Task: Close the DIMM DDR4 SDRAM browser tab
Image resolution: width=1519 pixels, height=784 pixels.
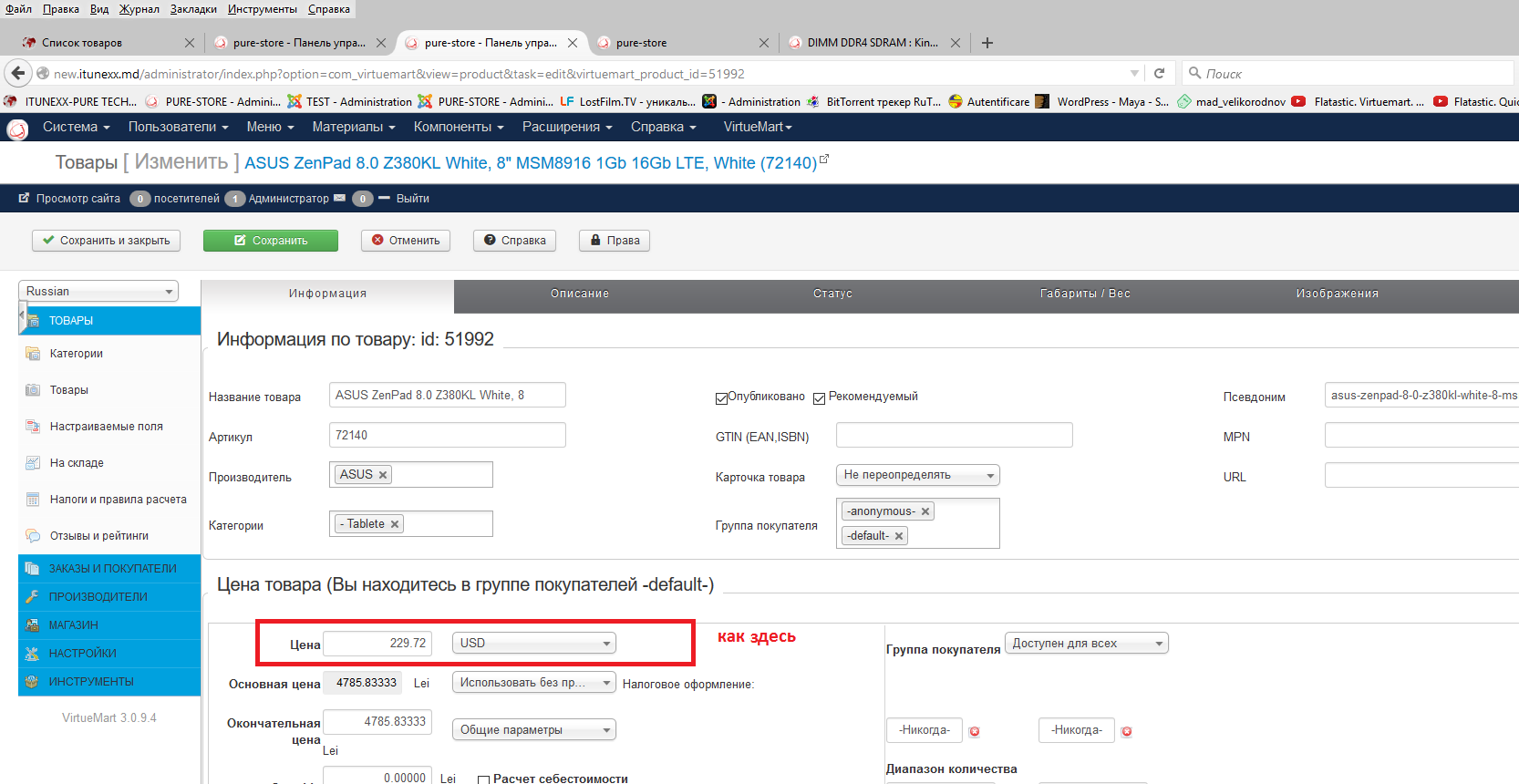Action: tap(956, 43)
